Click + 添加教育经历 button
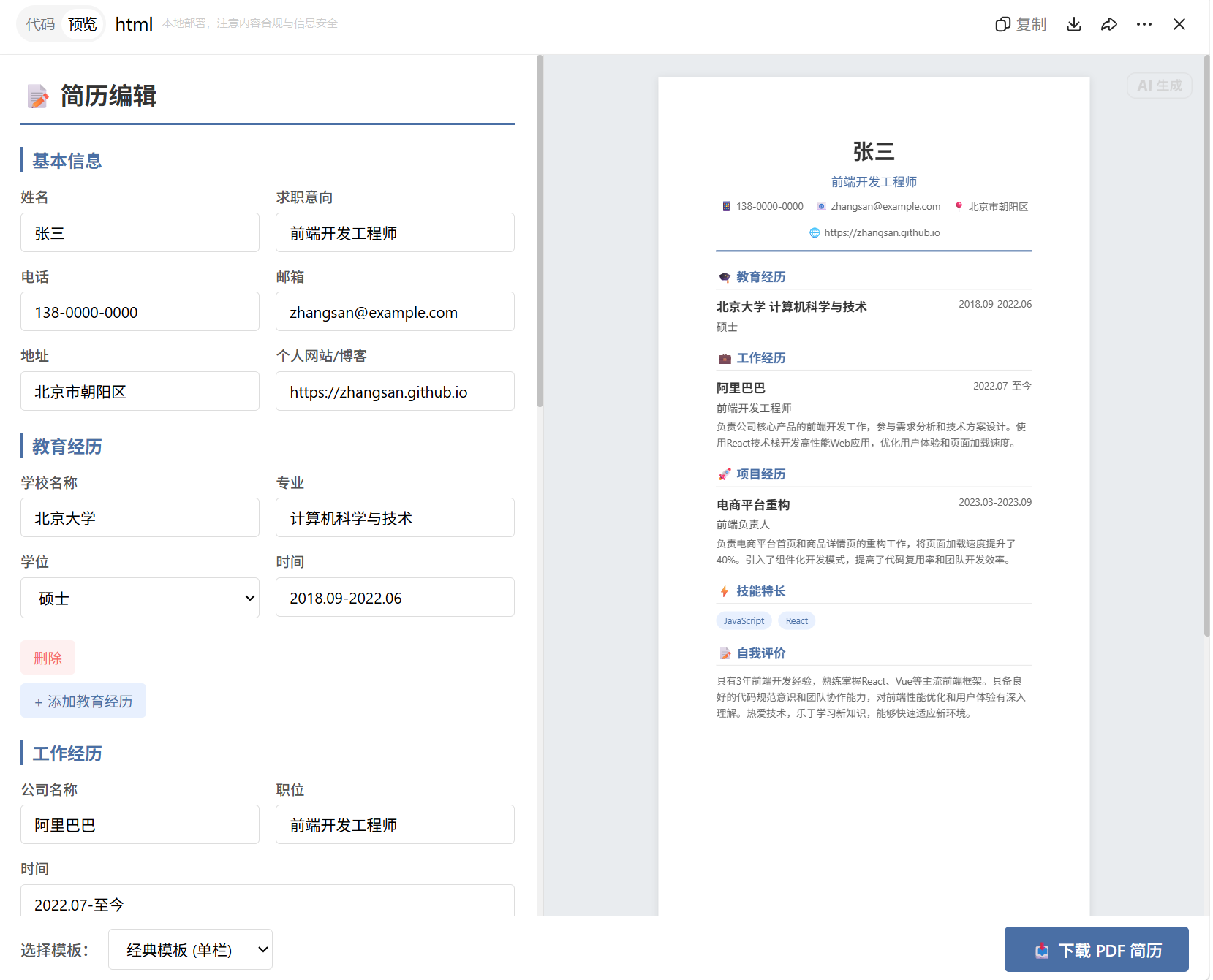1213x980 pixels. (83, 701)
